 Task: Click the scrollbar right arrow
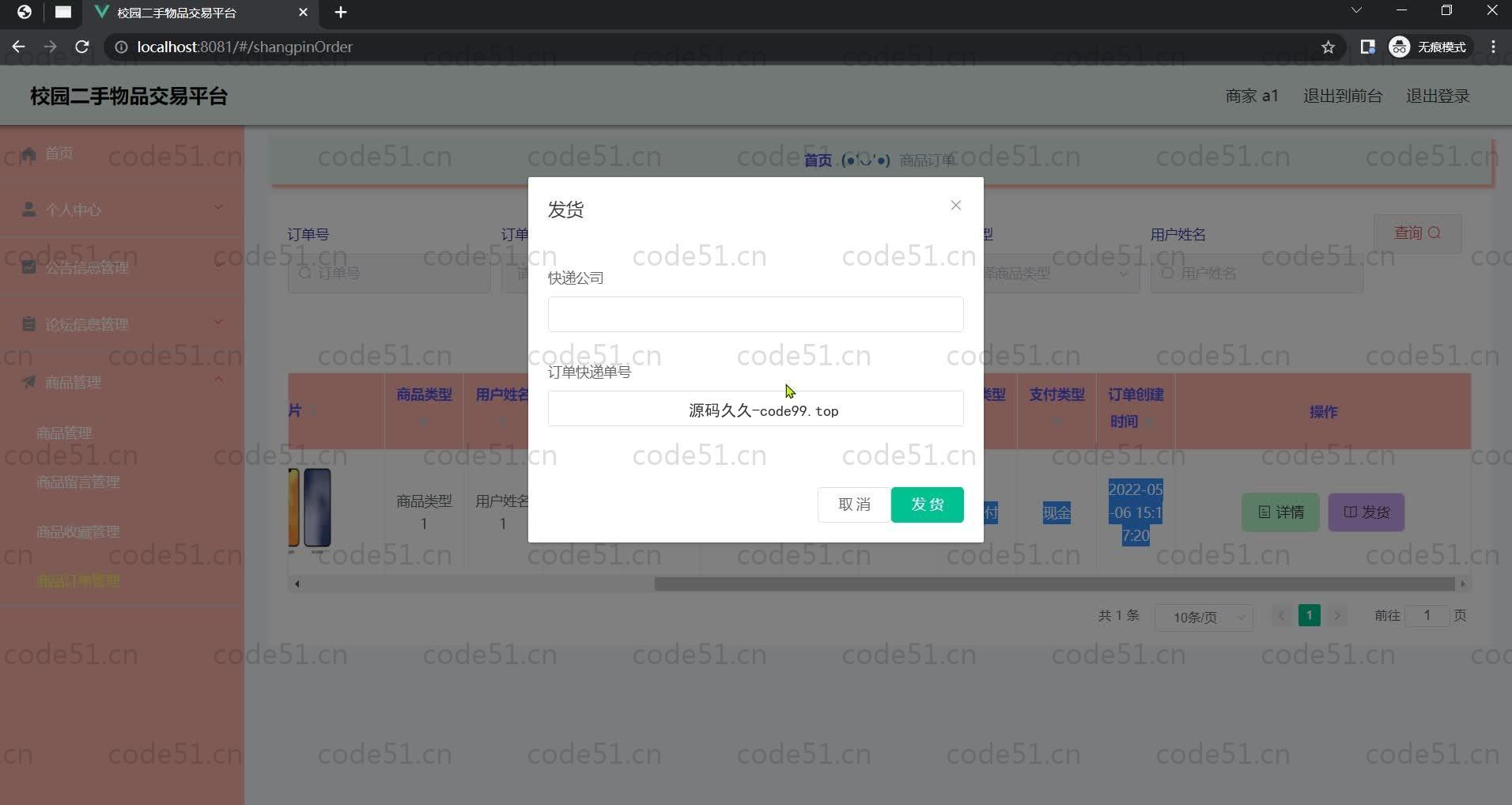pyautogui.click(x=1463, y=584)
